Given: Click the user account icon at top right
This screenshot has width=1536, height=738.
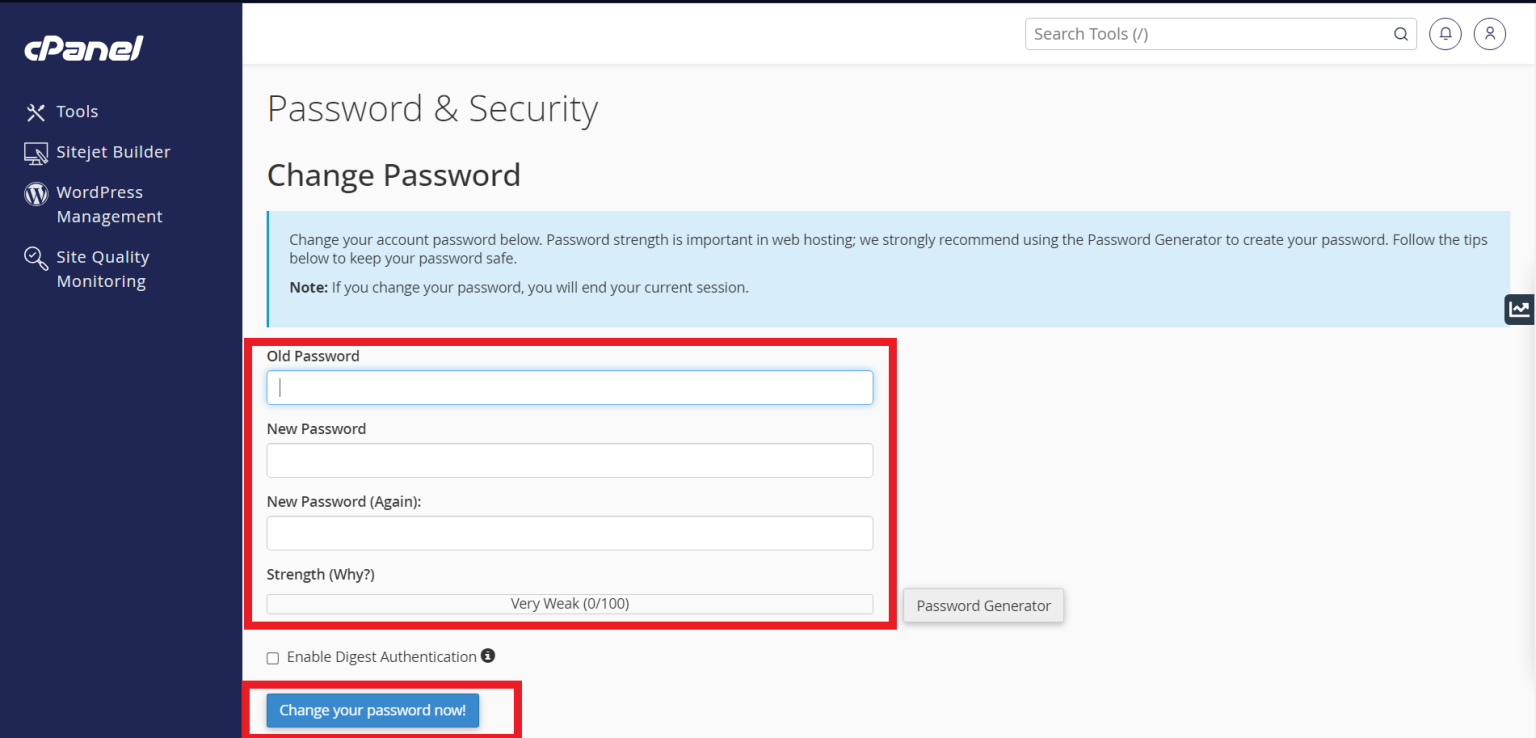Looking at the screenshot, I should (1489, 33).
